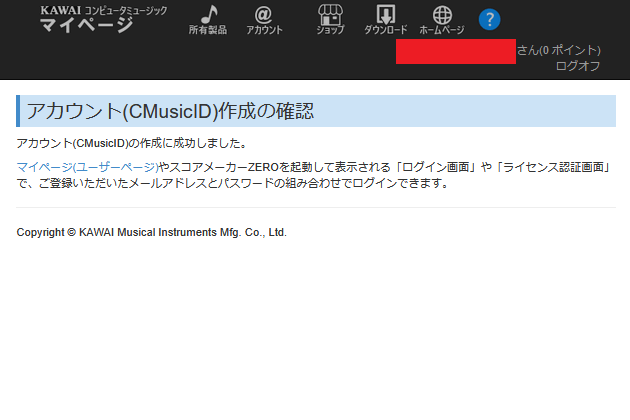
Task: Choose the ダウンロード menu label
Action: tap(385, 30)
